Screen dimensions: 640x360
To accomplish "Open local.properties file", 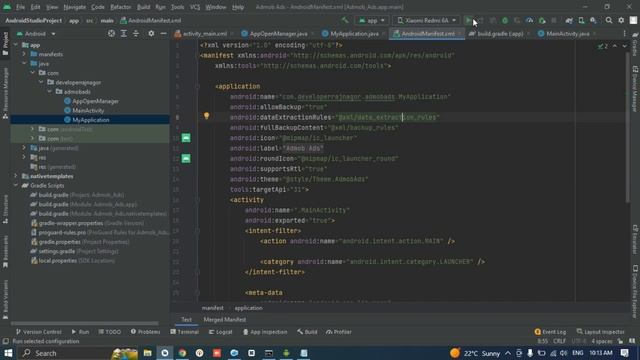I will pyautogui.click(x=73, y=260).
